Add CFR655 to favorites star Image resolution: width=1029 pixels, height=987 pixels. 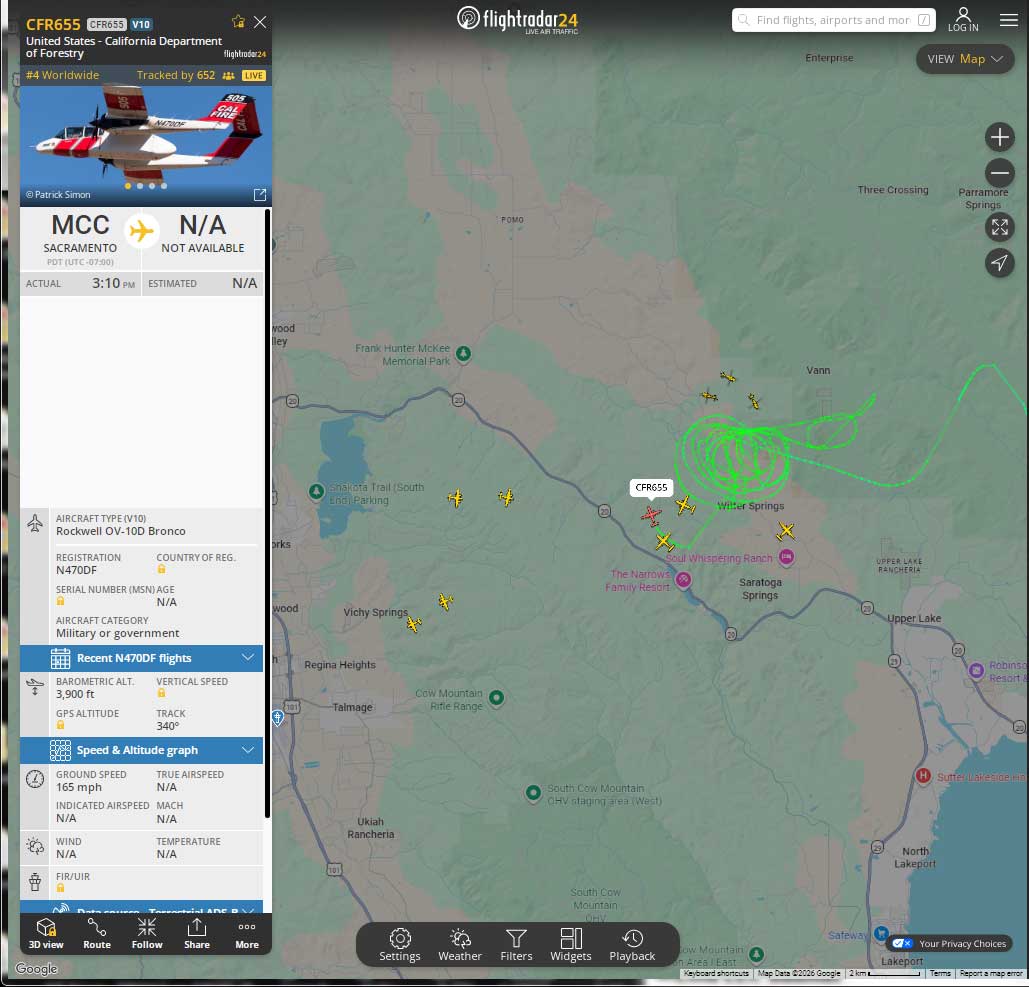(238, 22)
